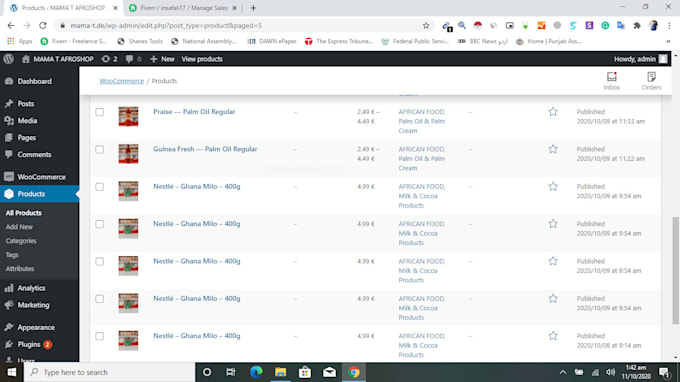This screenshot has width=680, height=382.
Task: Open the updates indicator showing 2
Action: [x=109, y=59]
